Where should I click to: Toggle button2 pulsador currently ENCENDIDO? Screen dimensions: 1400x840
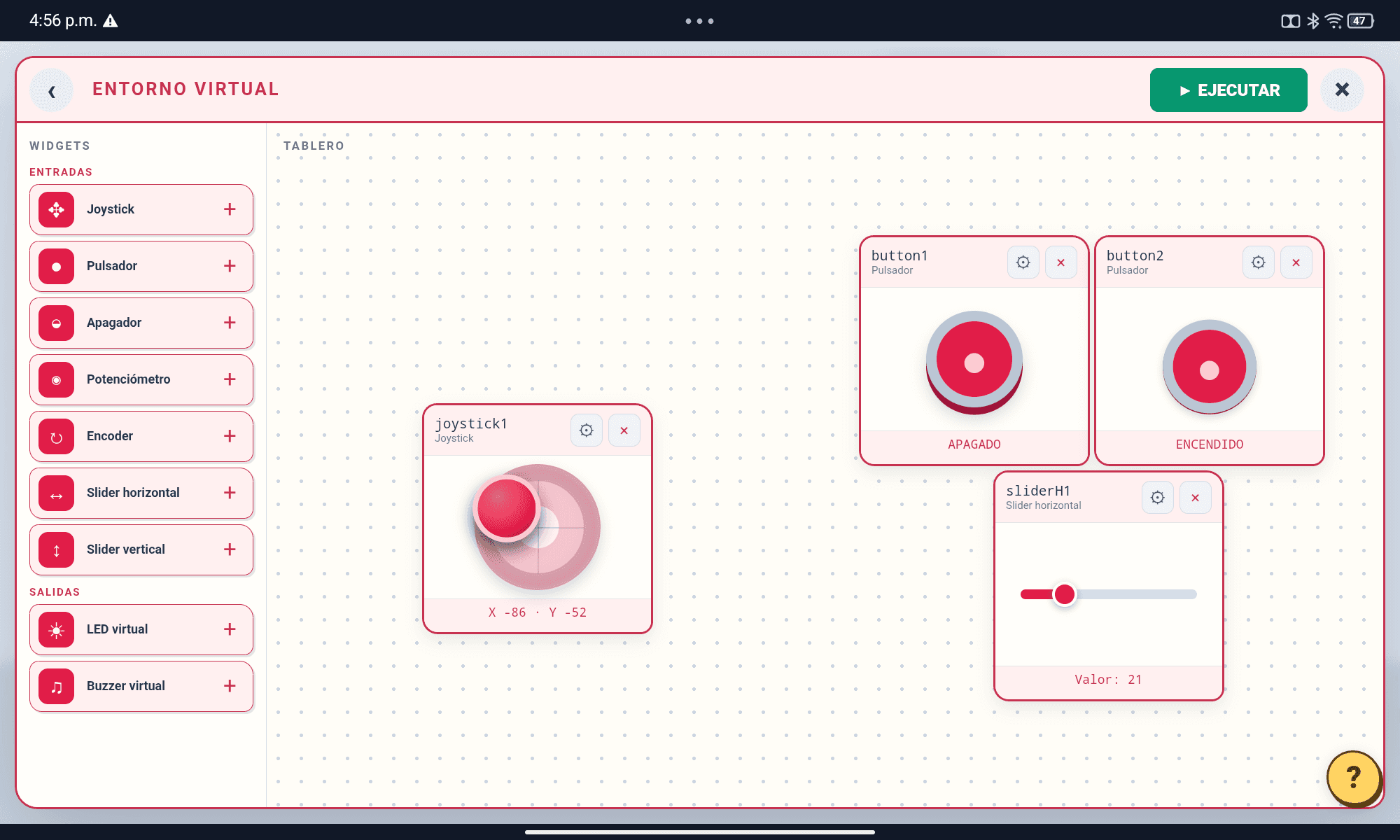(1210, 368)
